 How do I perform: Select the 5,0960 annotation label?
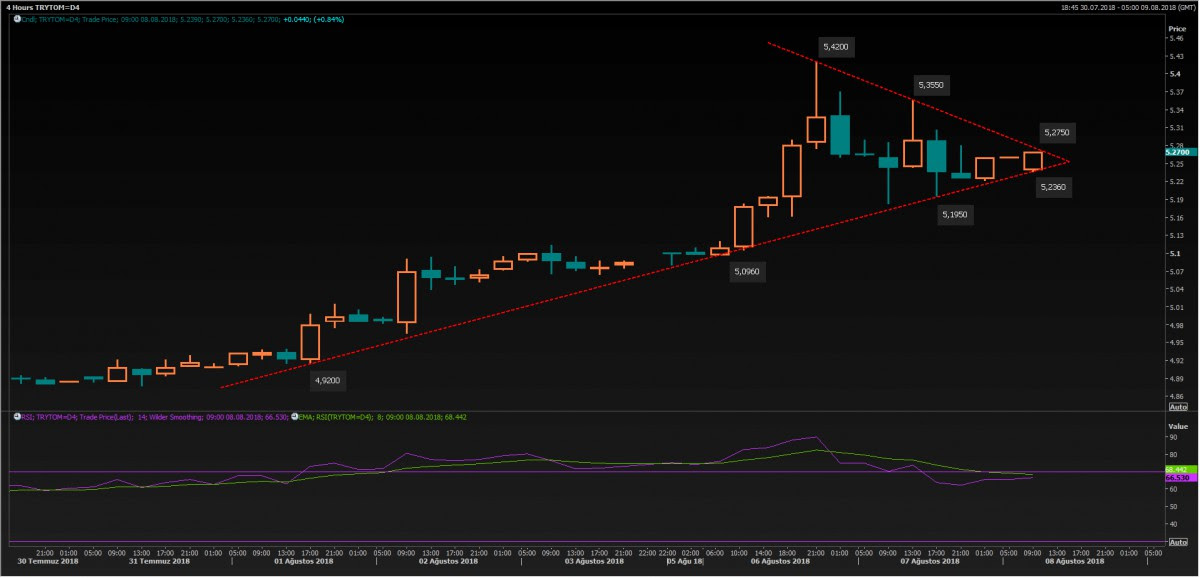pos(746,271)
